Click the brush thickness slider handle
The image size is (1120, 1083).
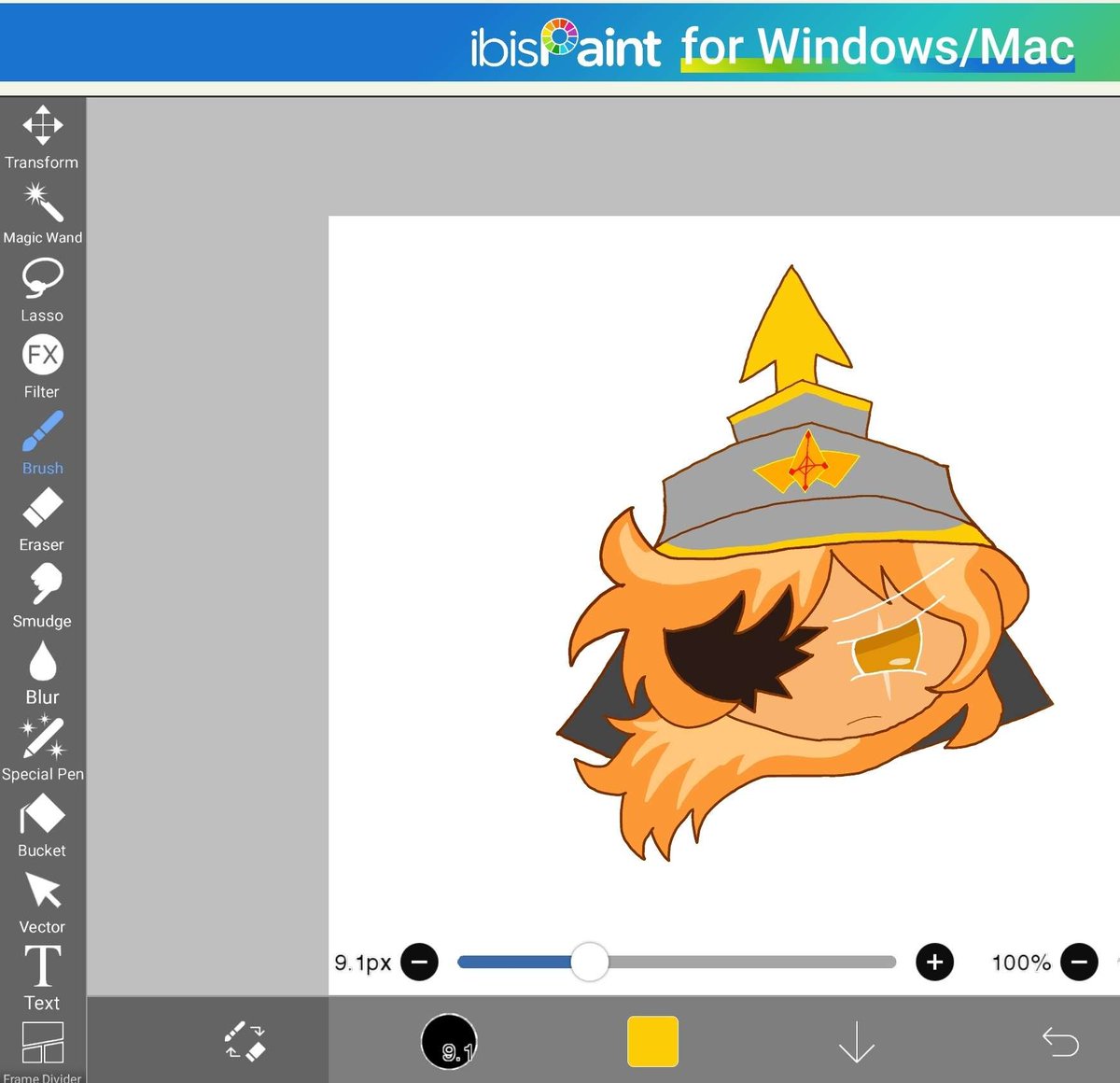click(589, 962)
